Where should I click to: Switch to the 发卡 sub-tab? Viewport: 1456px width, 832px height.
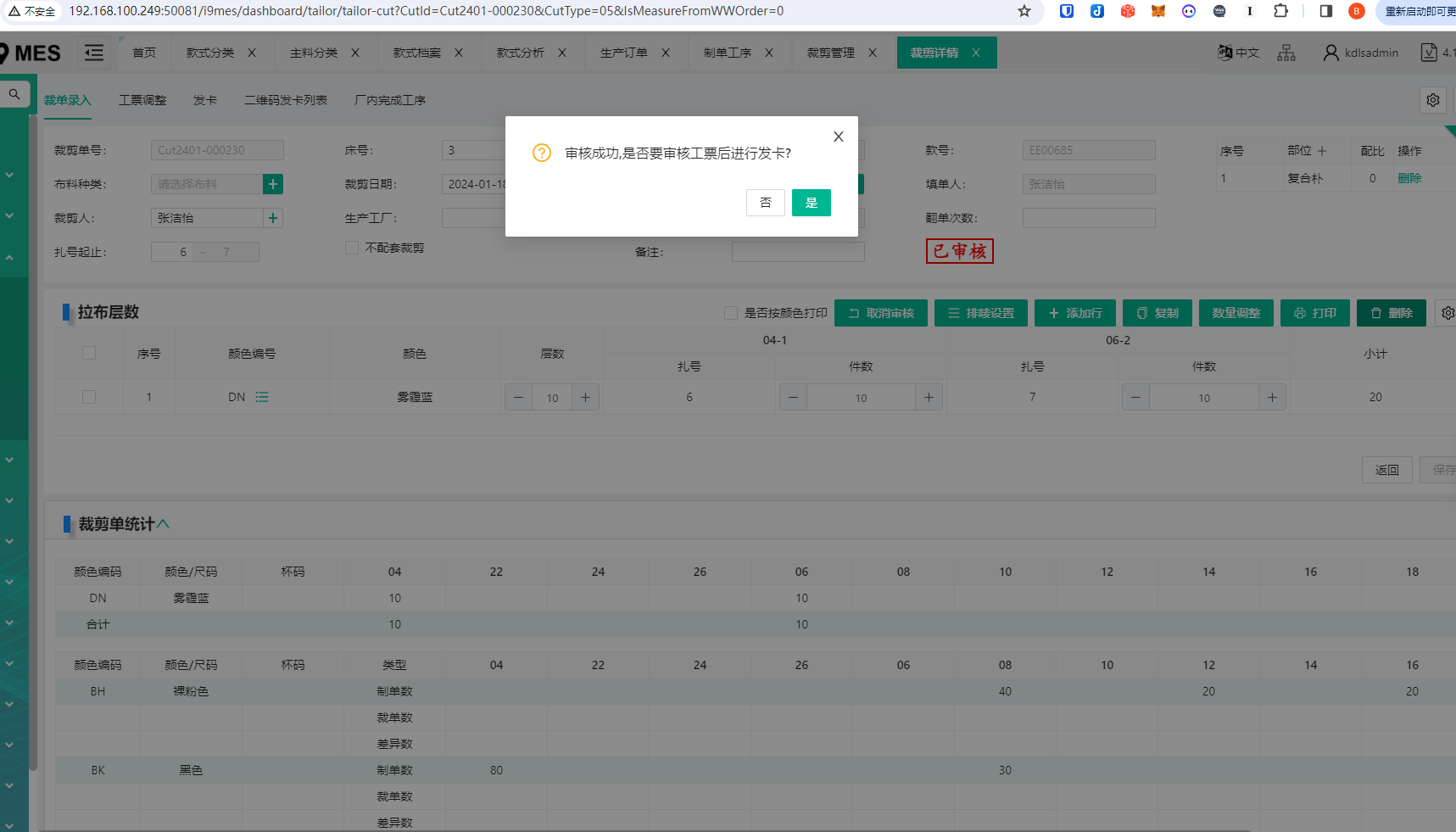[x=205, y=100]
